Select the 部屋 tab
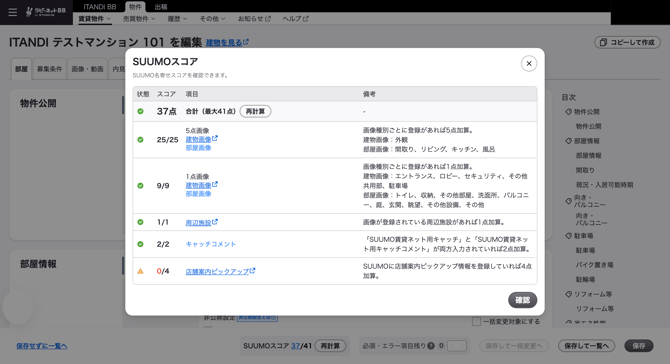Image resolution: width=670 pixels, height=364 pixels. (x=21, y=69)
